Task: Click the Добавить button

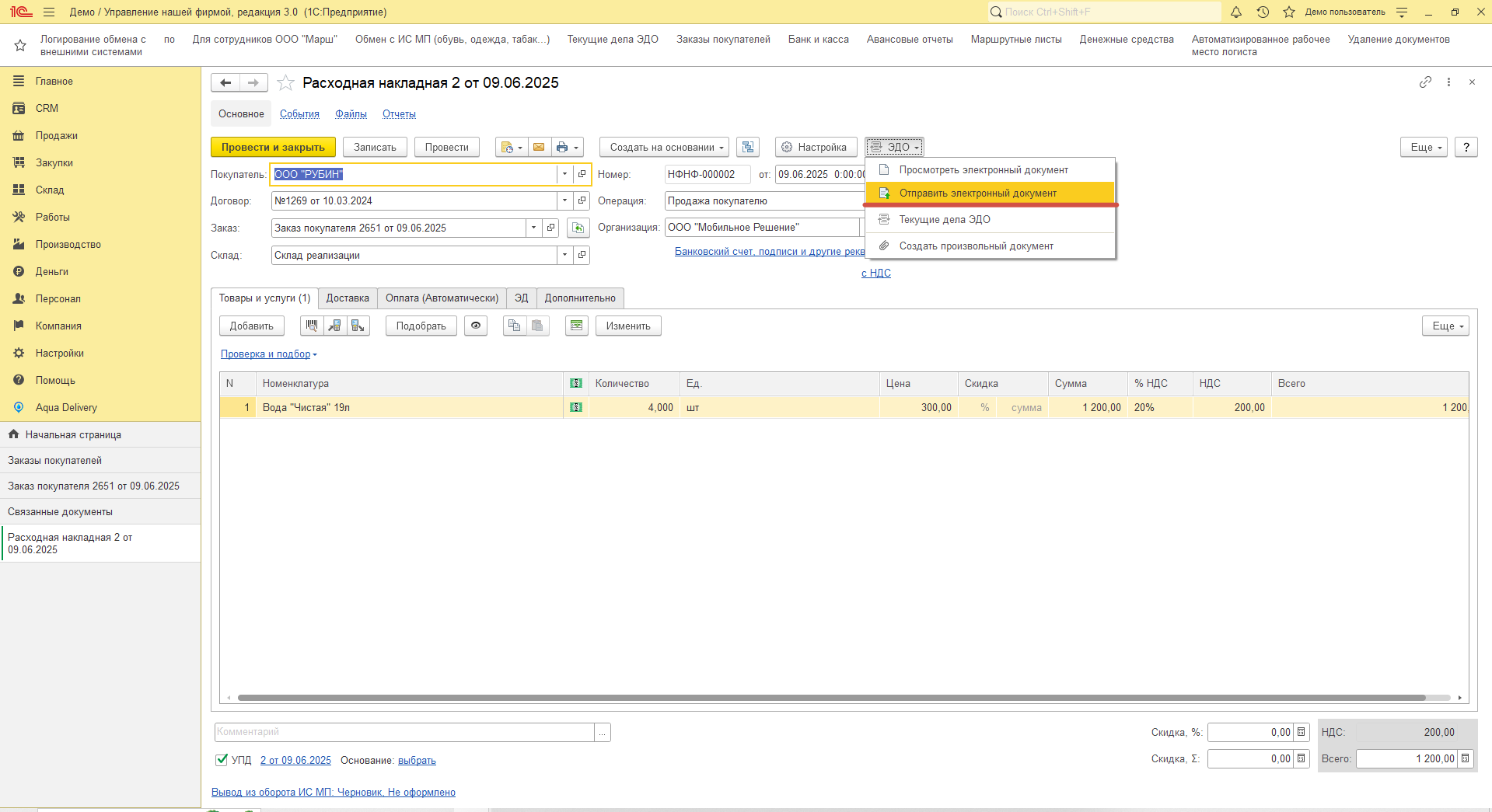Action: point(251,326)
